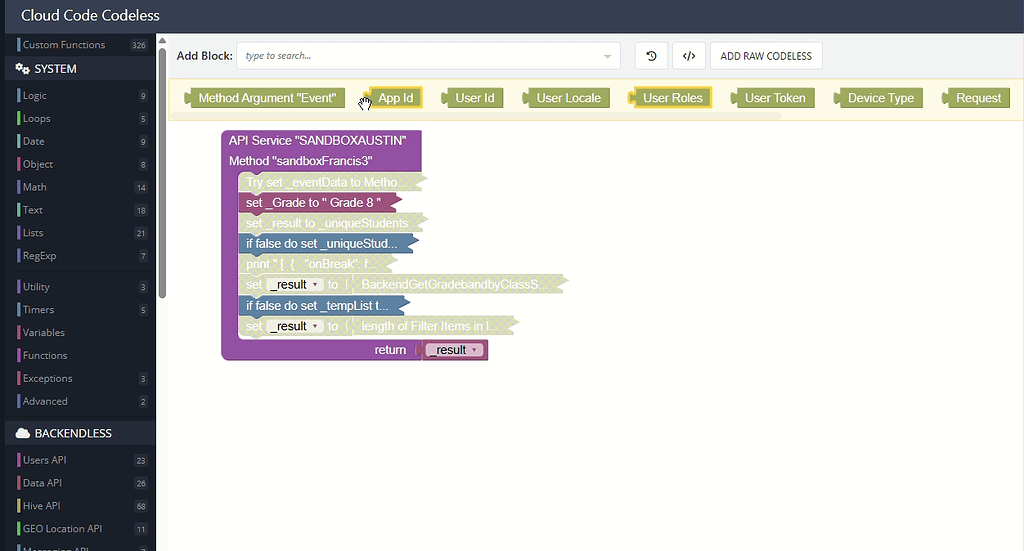The width and height of the screenshot is (1024, 551).
Task: Open the Add Block dropdown arrow
Action: pos(607,57)
